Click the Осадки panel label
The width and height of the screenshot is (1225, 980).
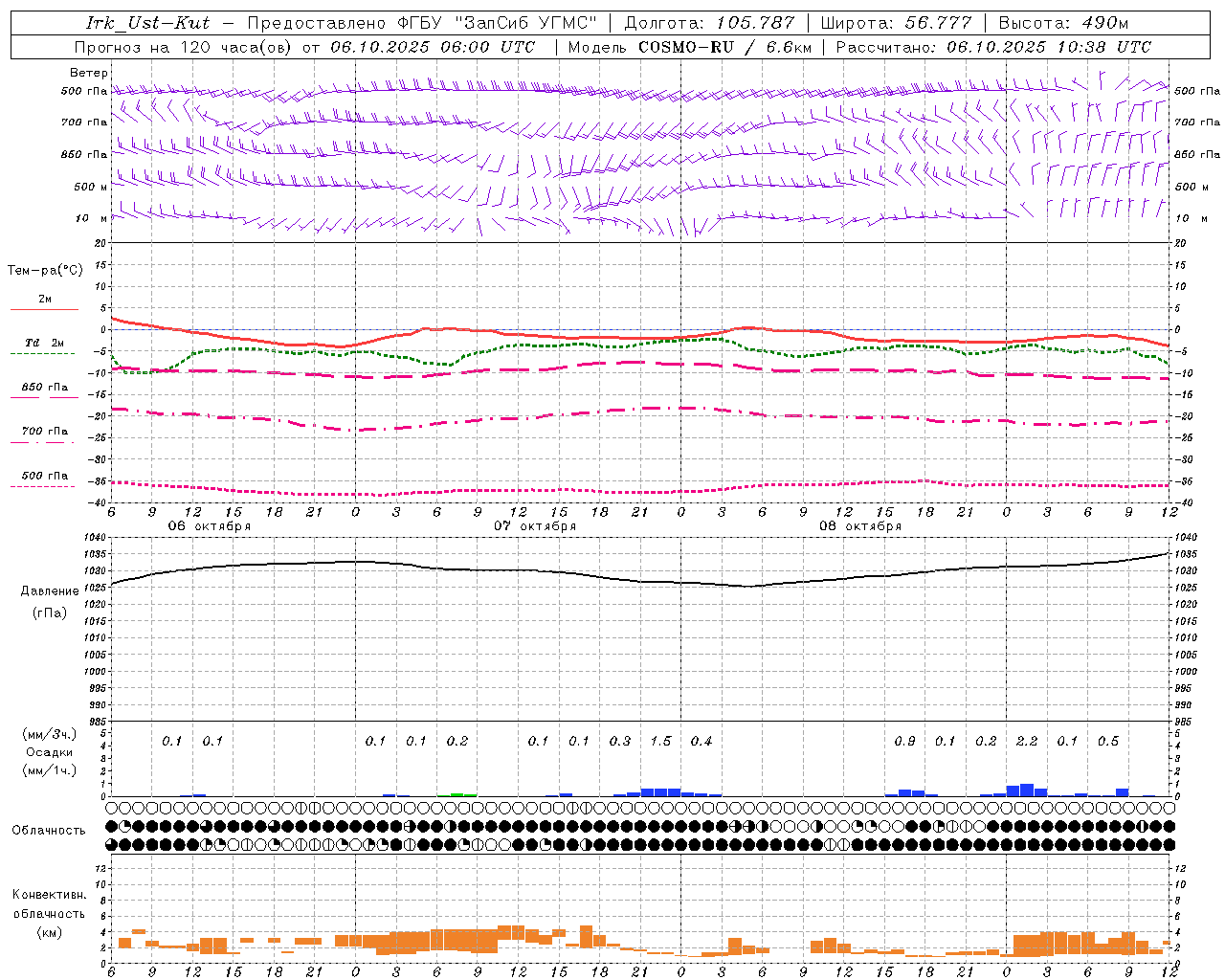coord(50,752)
